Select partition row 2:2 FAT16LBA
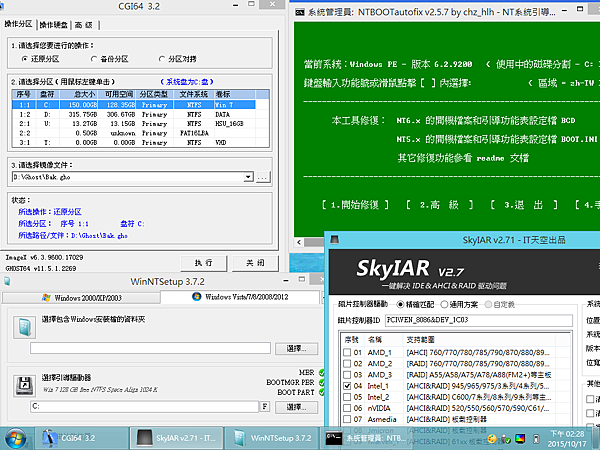 click(x=134, y=133)
